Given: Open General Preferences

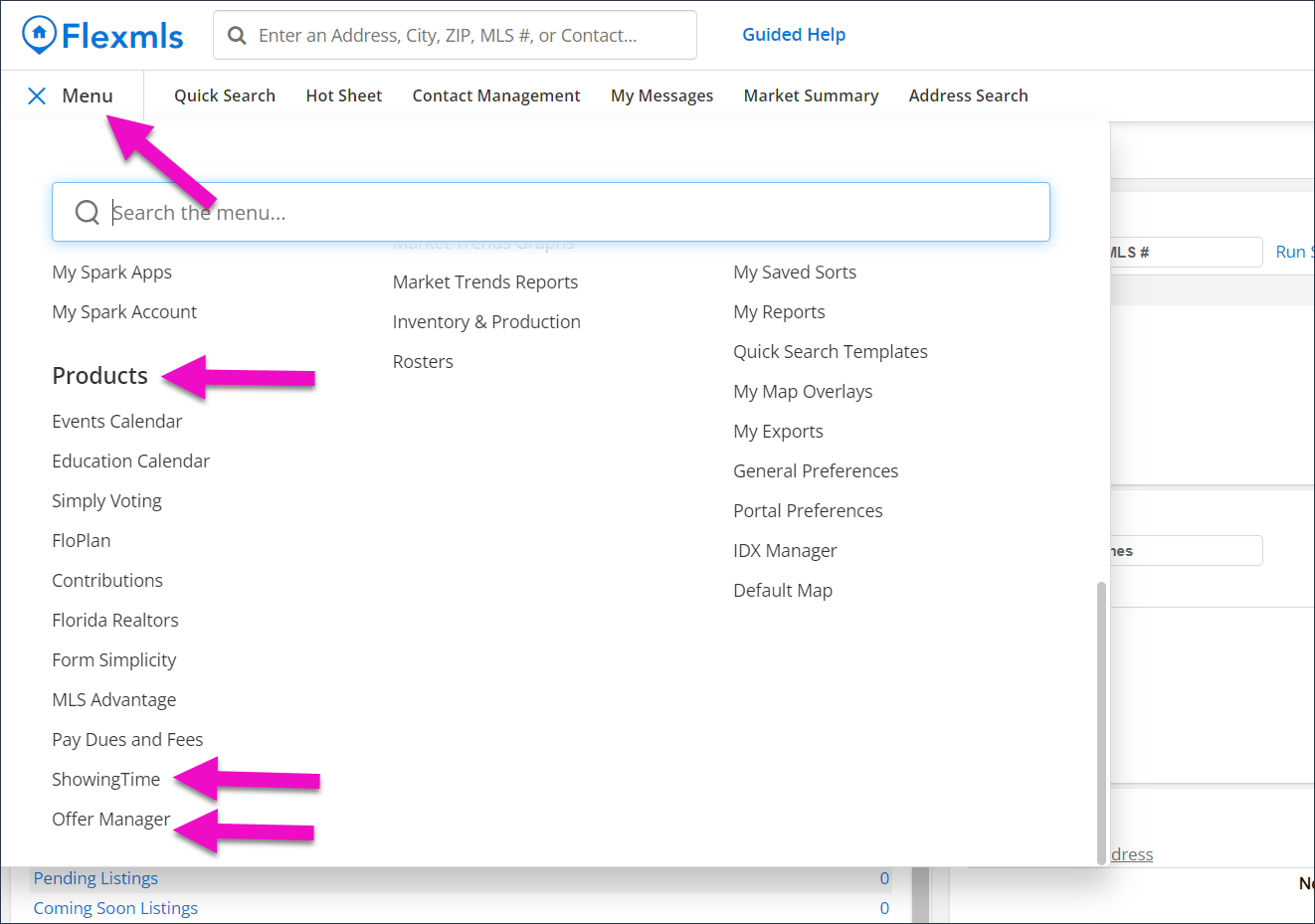Looking at the screenshot, I should coord(816,471).
